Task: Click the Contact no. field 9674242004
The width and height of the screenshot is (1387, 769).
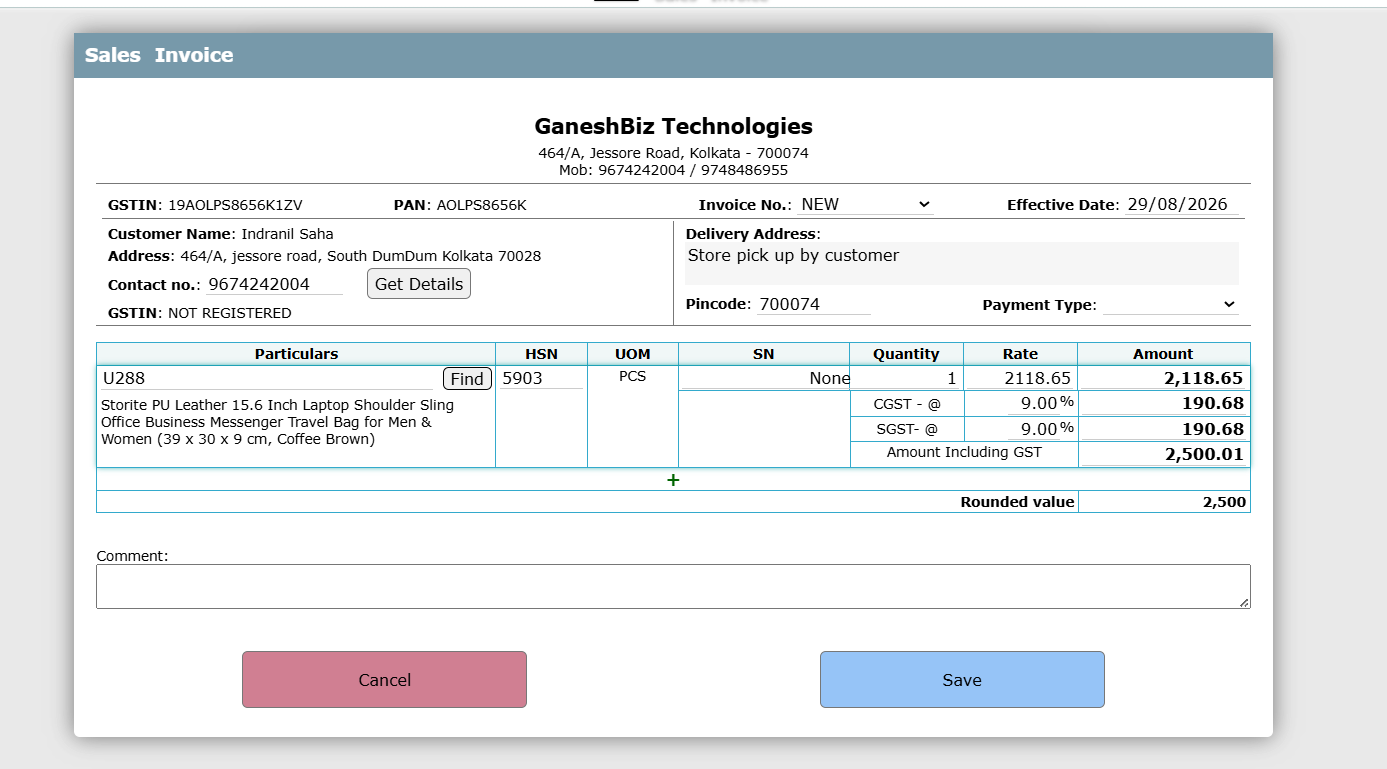Action: (x=275, y=284)
